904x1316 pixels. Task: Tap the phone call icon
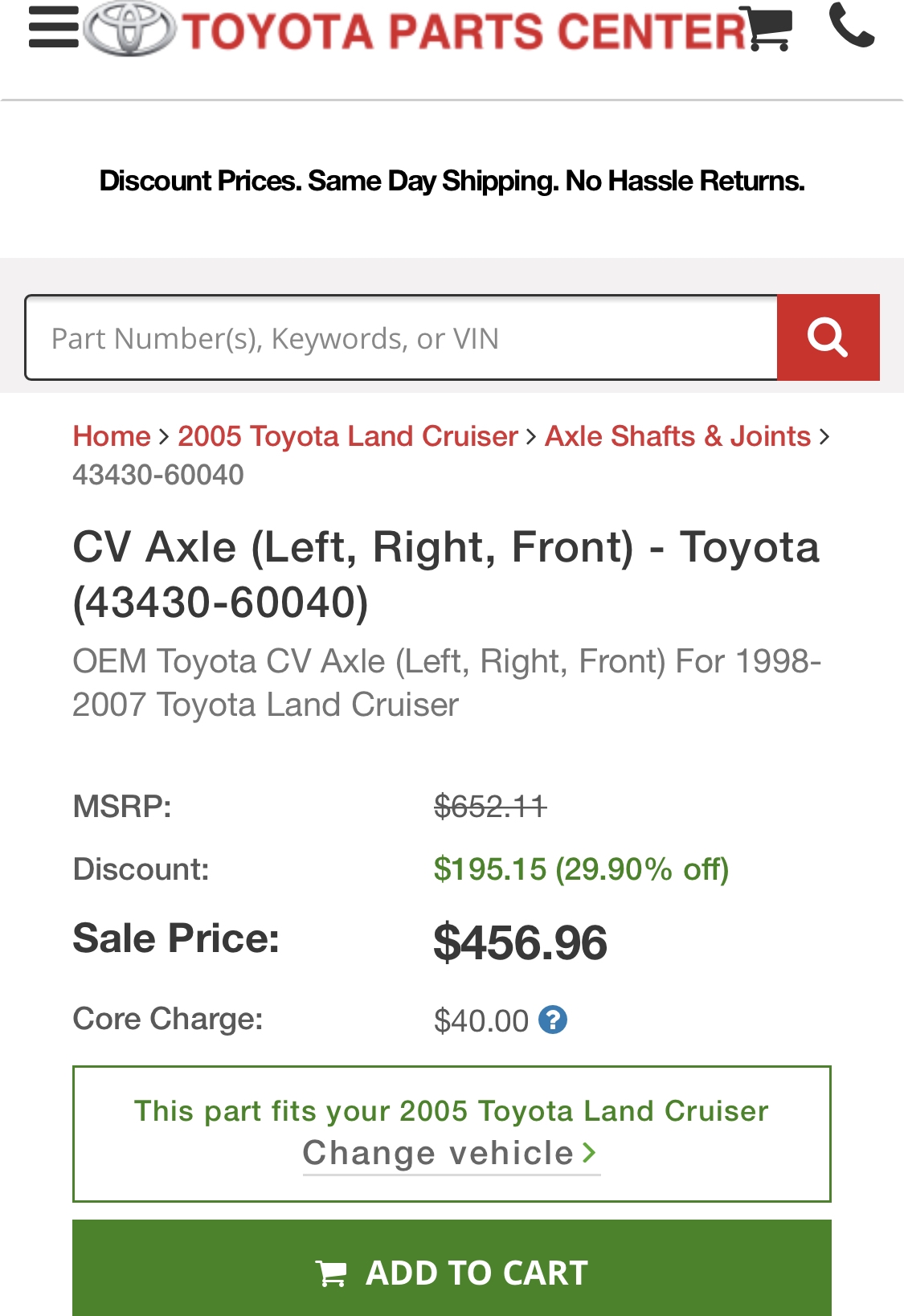(x=852, y=25)
